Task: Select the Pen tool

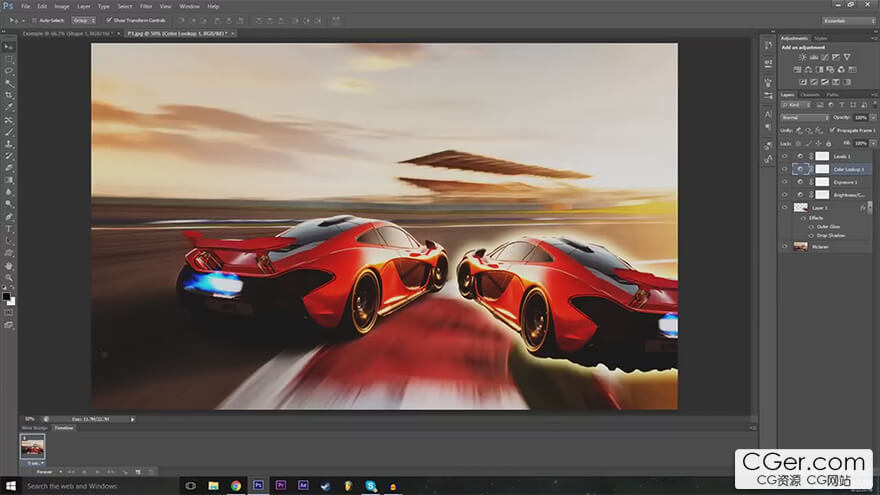Action: (8, 217)
